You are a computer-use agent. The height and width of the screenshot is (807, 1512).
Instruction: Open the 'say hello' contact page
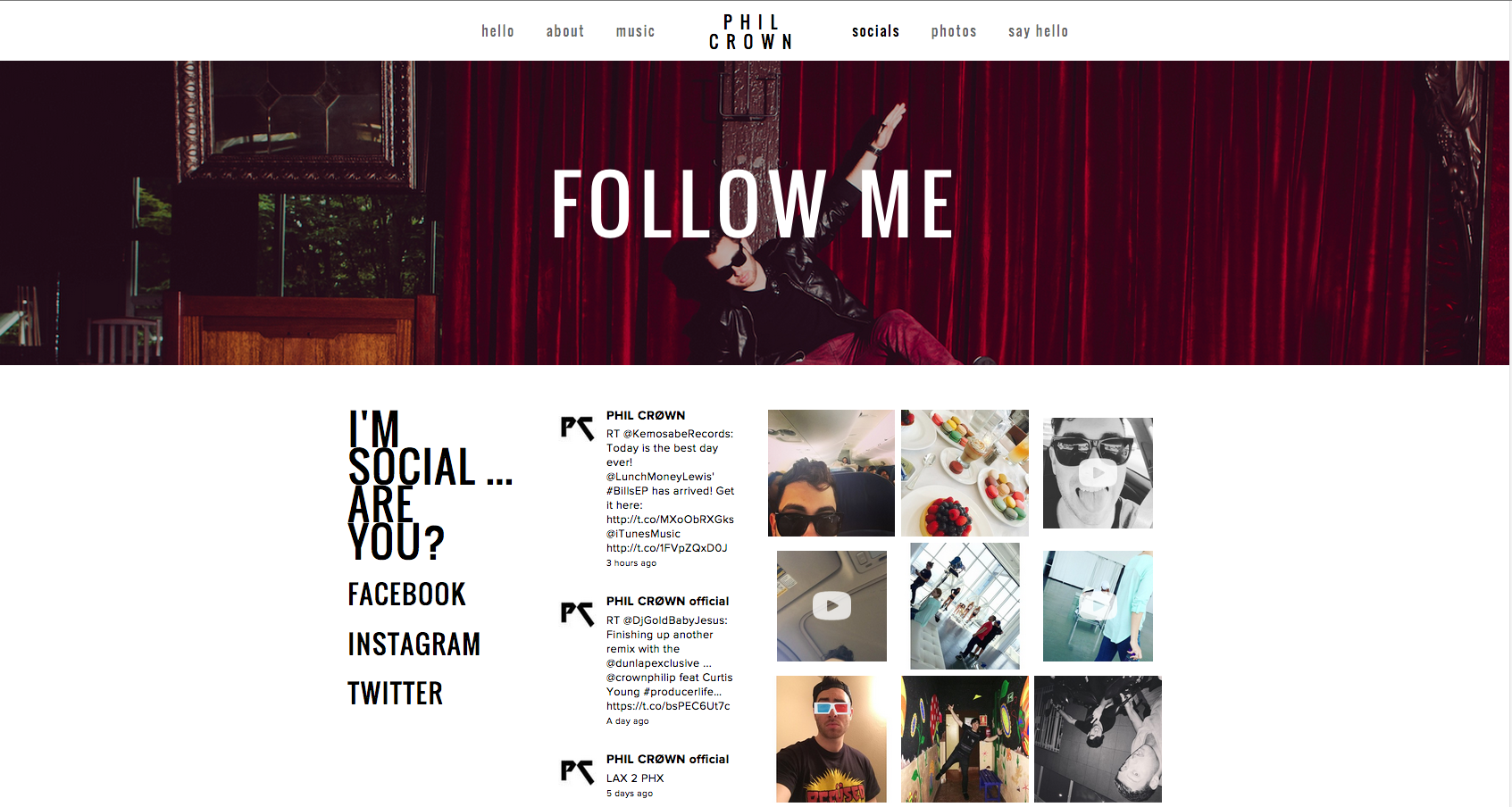[x=1038, y=31]
